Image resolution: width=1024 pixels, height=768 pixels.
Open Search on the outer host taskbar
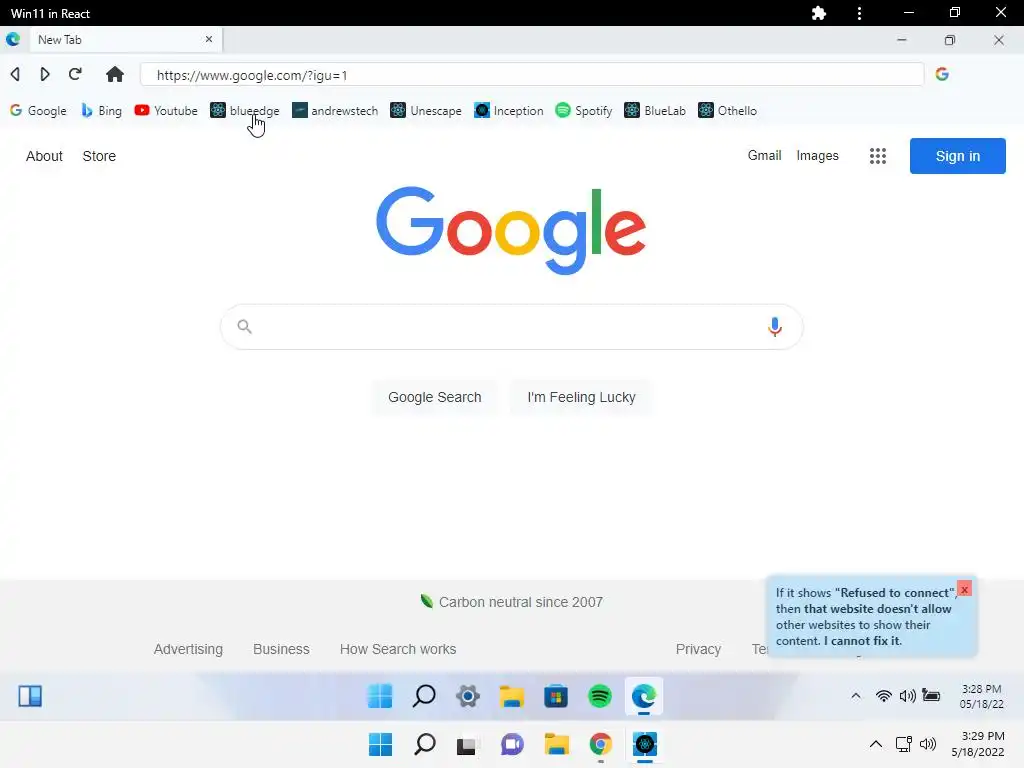(x=424, y=744)
